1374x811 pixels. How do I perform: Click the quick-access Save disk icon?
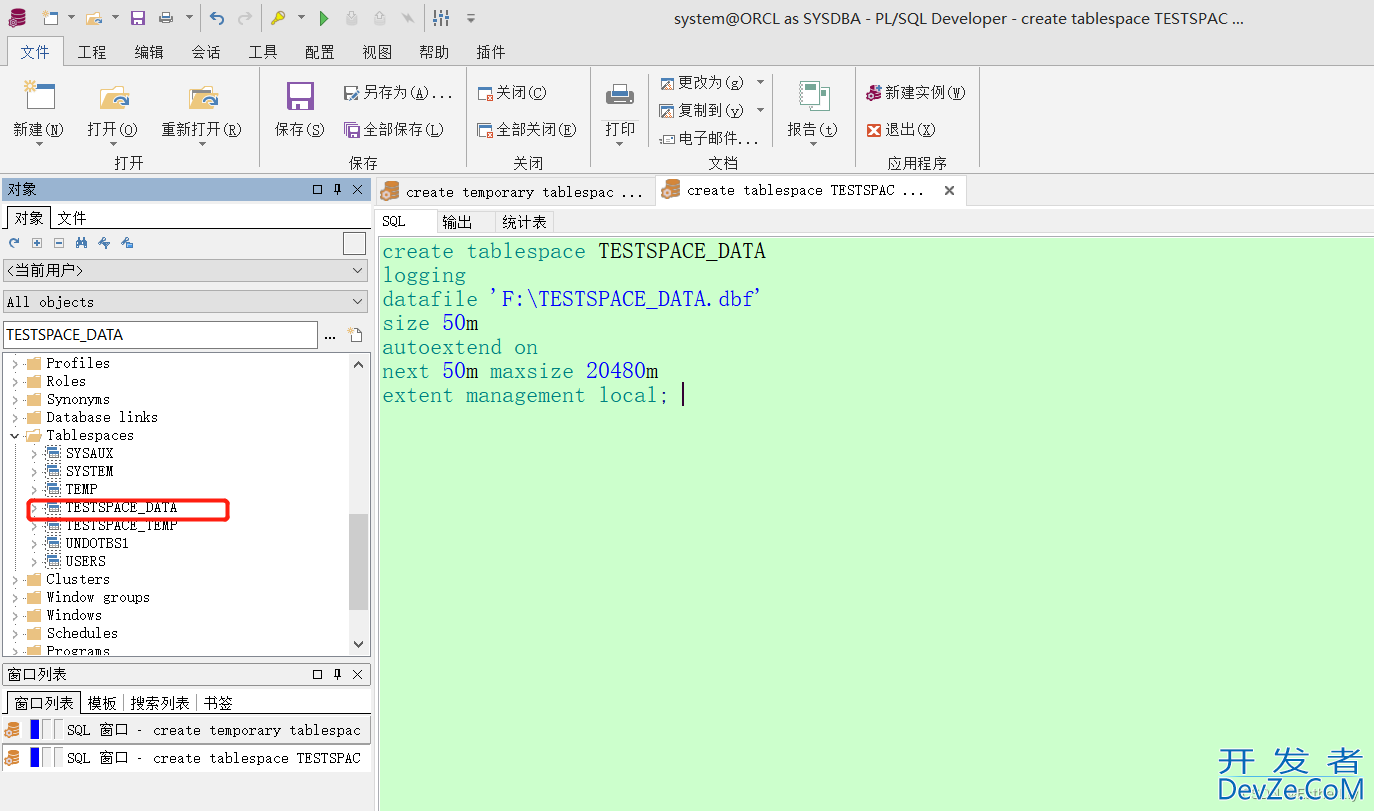point(138,18)
